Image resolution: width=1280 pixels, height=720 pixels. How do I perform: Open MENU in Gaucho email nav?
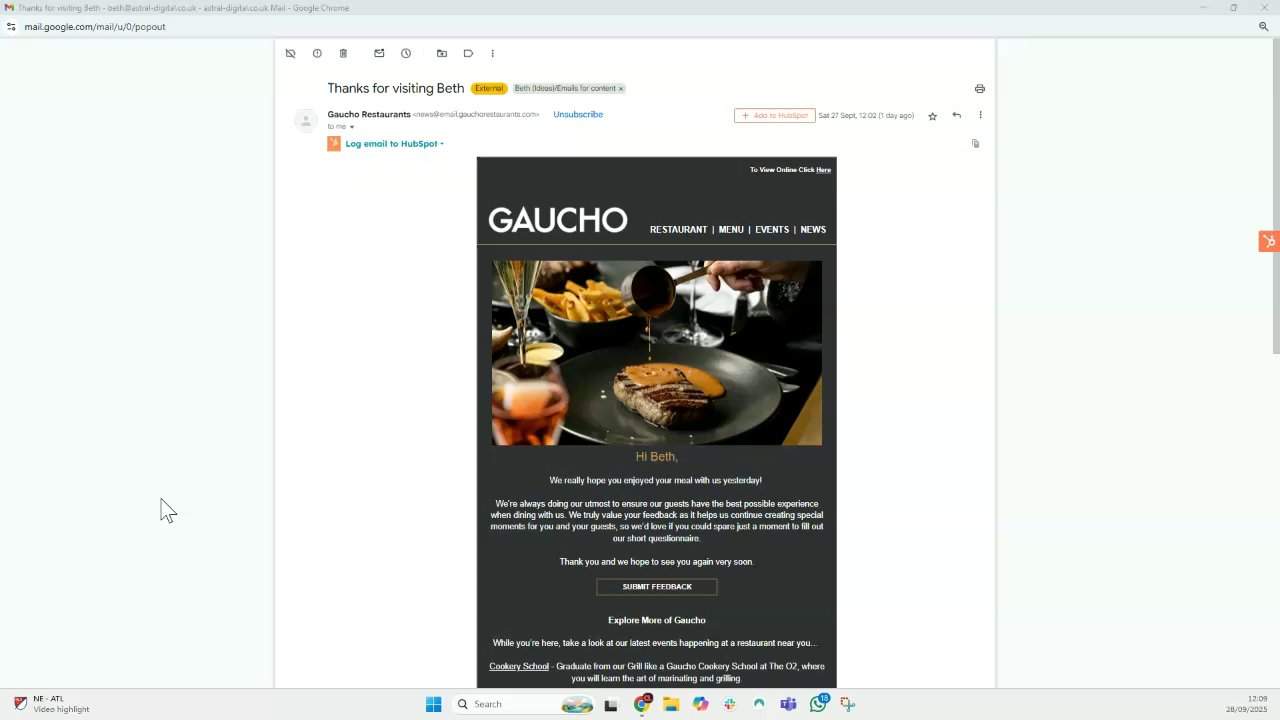(x=731, y=229)
